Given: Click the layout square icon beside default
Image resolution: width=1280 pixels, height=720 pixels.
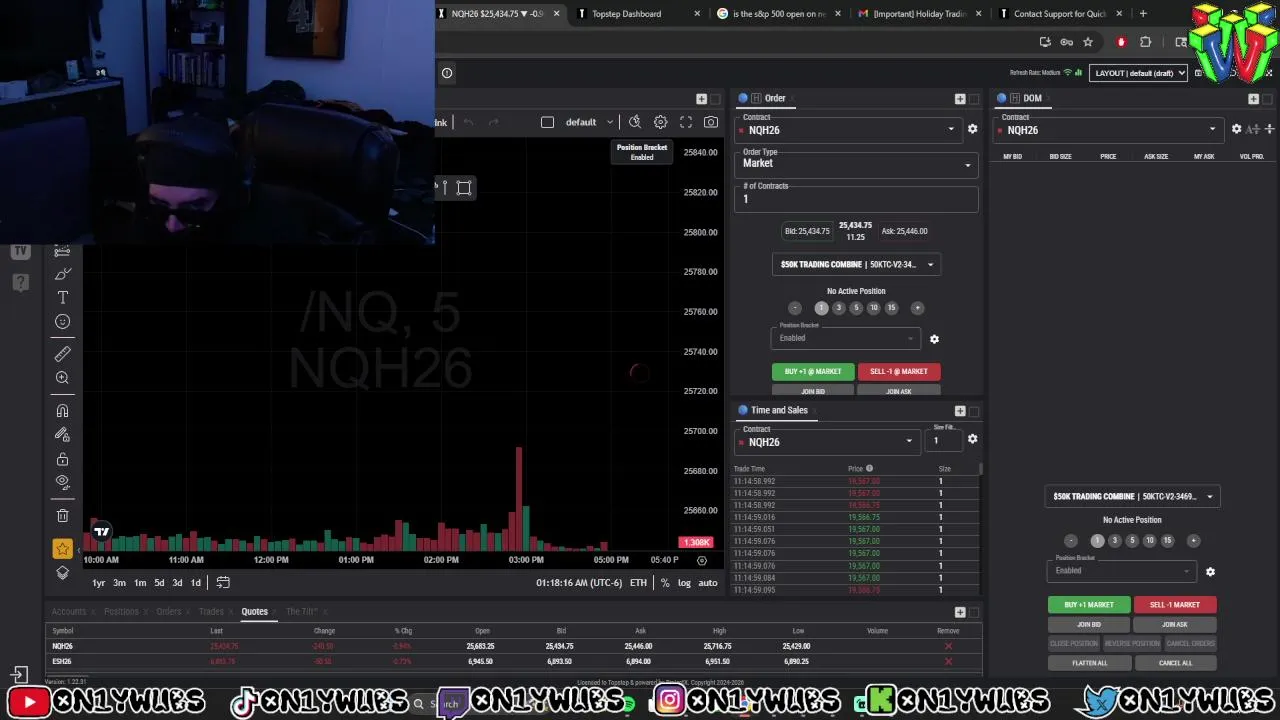Looking at the screenshot, I should pyautogui.click(x=547, y=122).
